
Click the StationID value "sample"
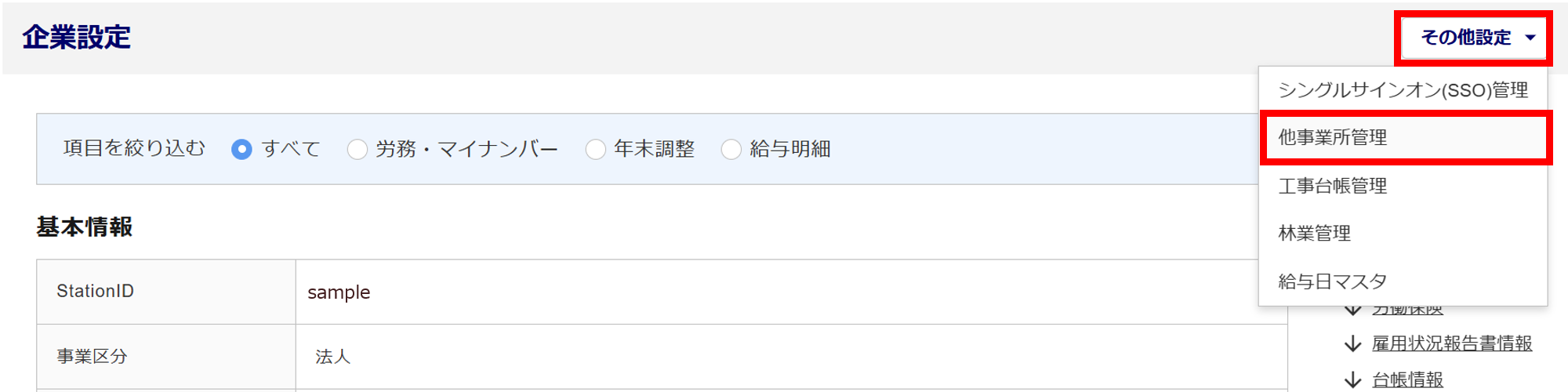[339, 292]
